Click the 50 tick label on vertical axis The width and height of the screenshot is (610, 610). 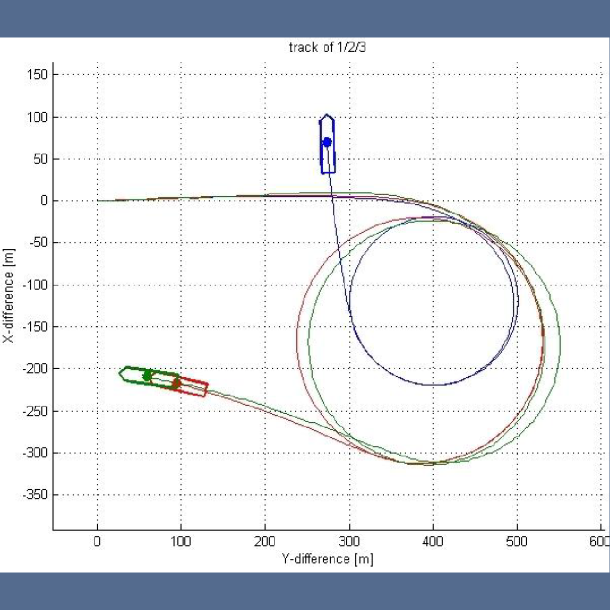pyautogui.click(x=41, y=159)
